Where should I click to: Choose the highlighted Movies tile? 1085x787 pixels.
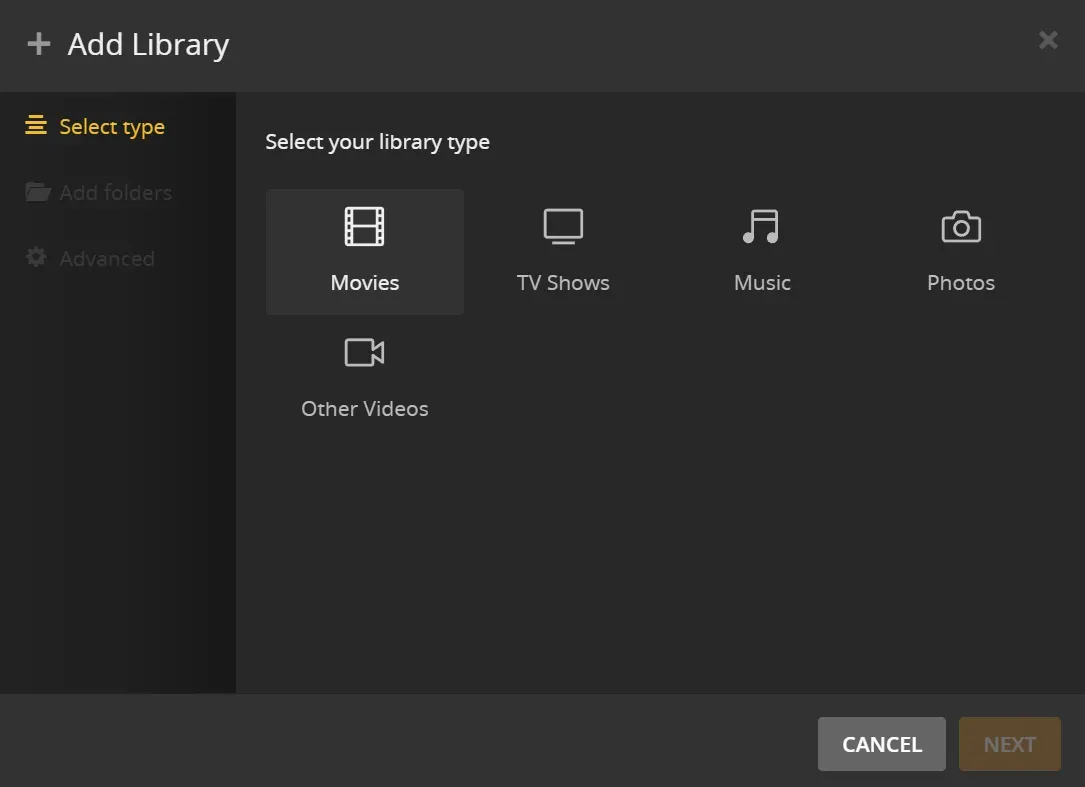coord(364,252)
